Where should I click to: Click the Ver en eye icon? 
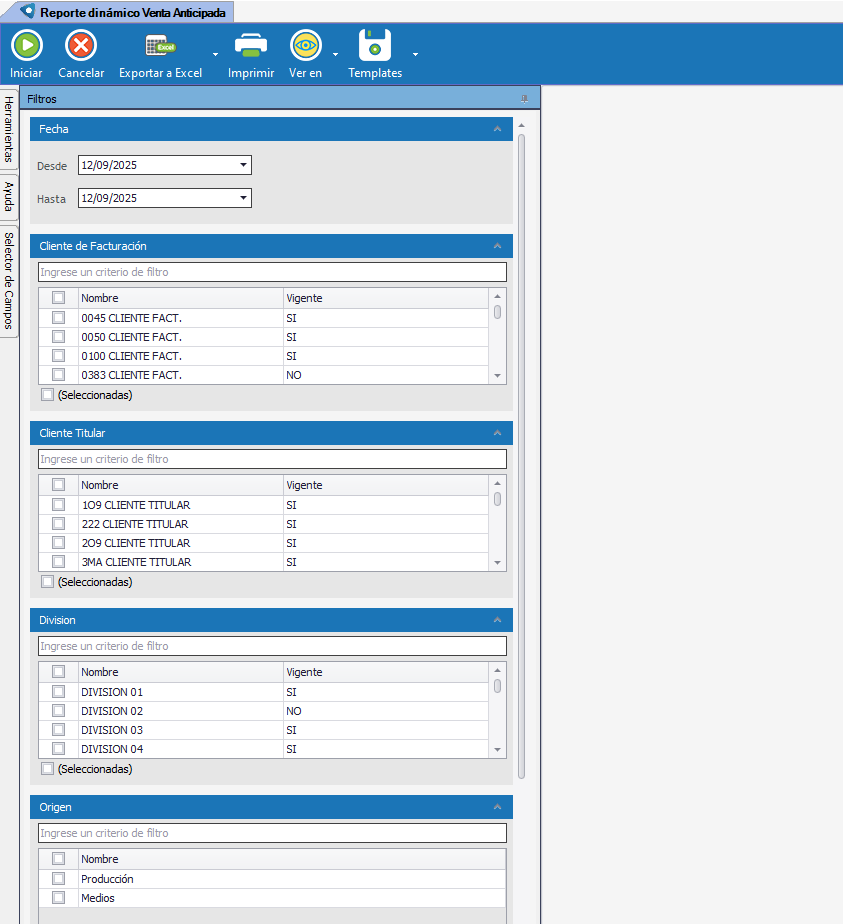tap(305, 46)
